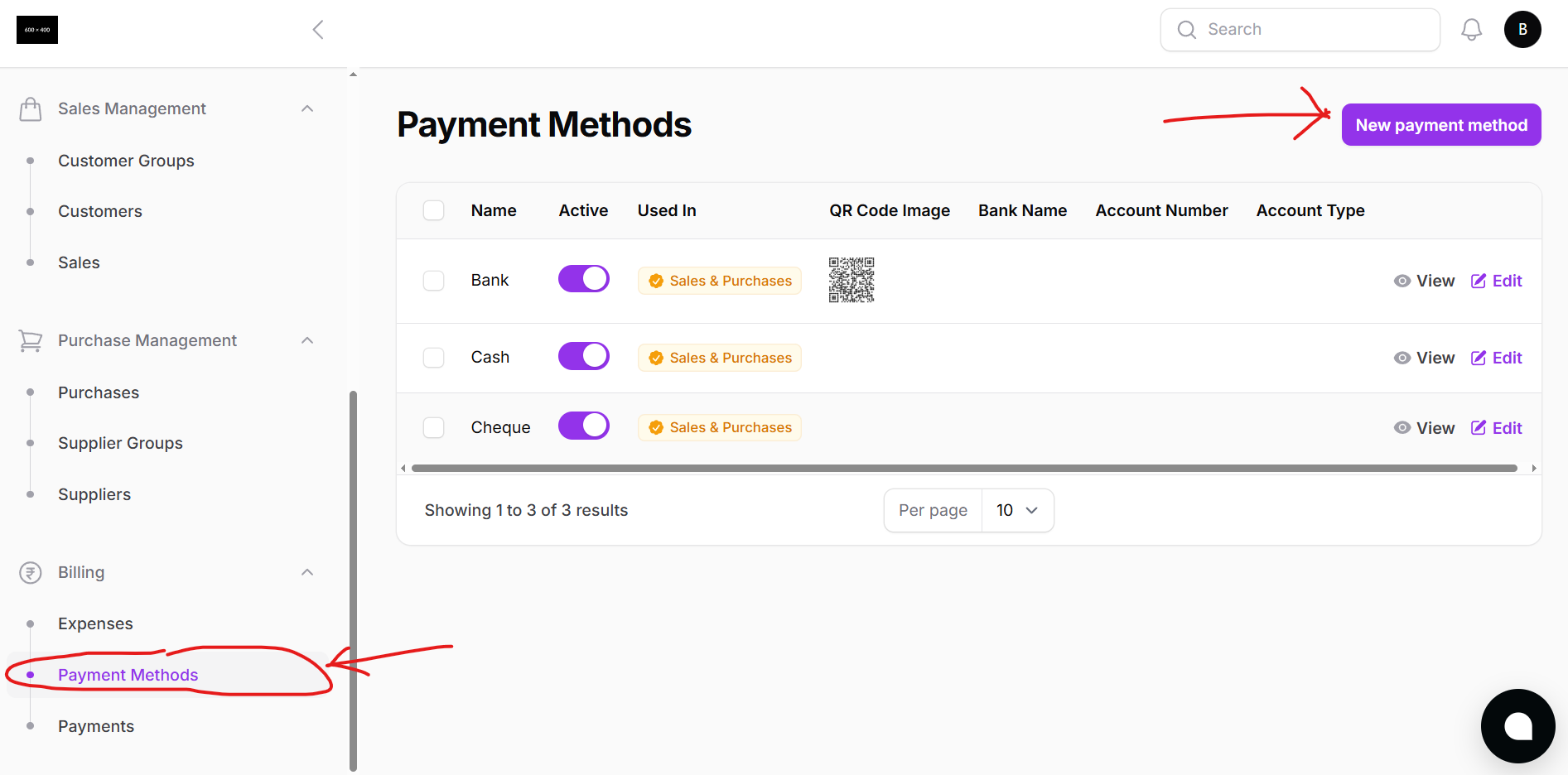The image size is (1568, 775).
Task: Open the per page 10 dropdown
Action: click(x=1017, y=510)
